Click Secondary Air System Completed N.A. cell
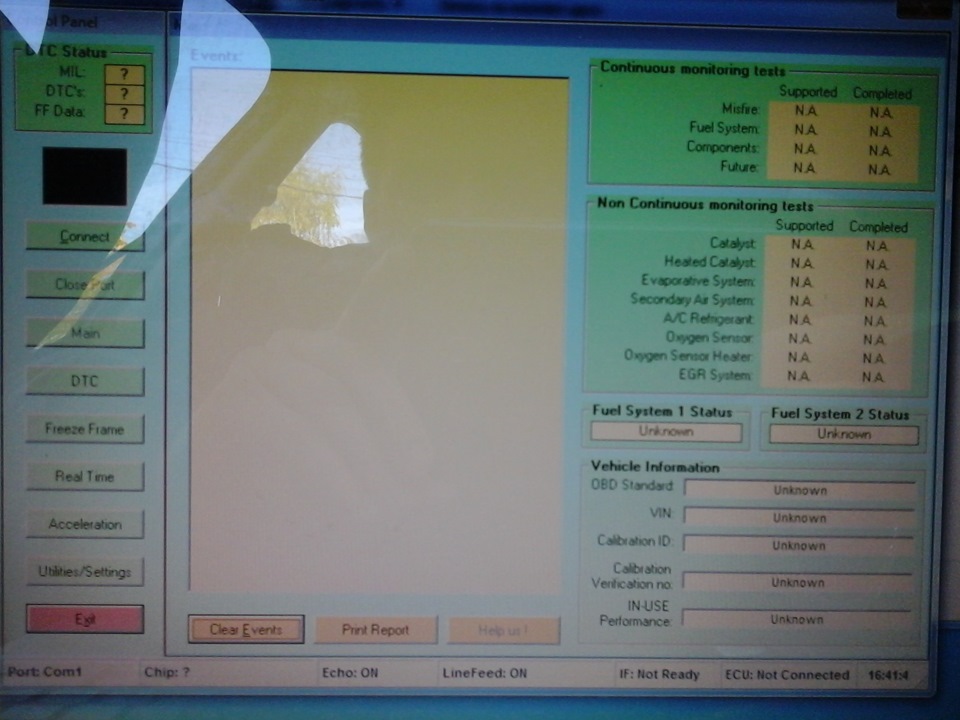The image size is (960, 720). click(875, 302)
